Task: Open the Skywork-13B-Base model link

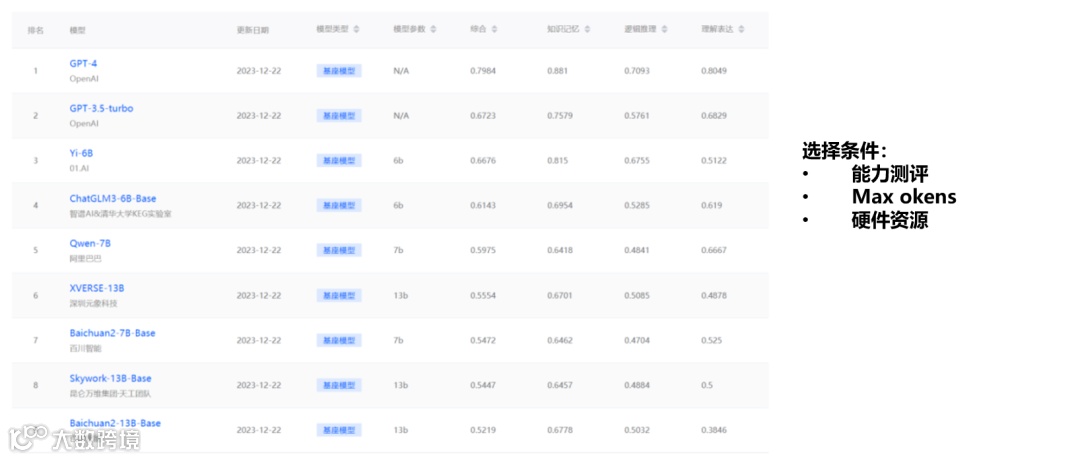Action: [110, 378]
